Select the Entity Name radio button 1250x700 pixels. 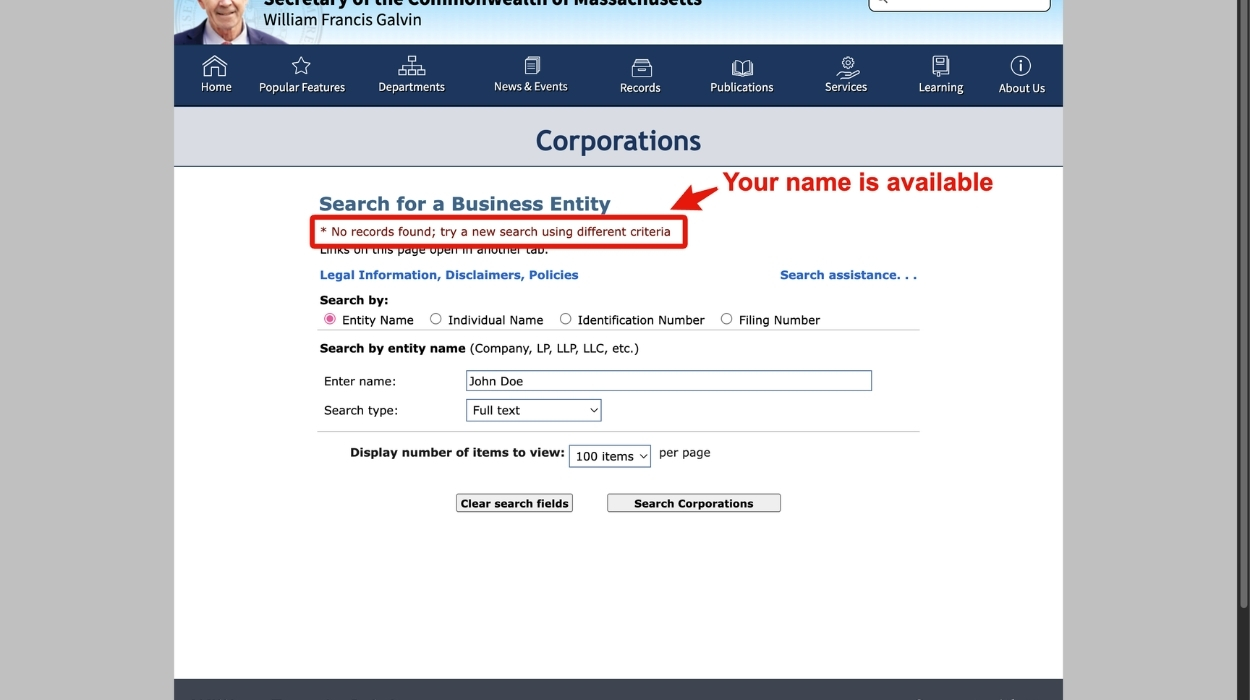point(330,319)
